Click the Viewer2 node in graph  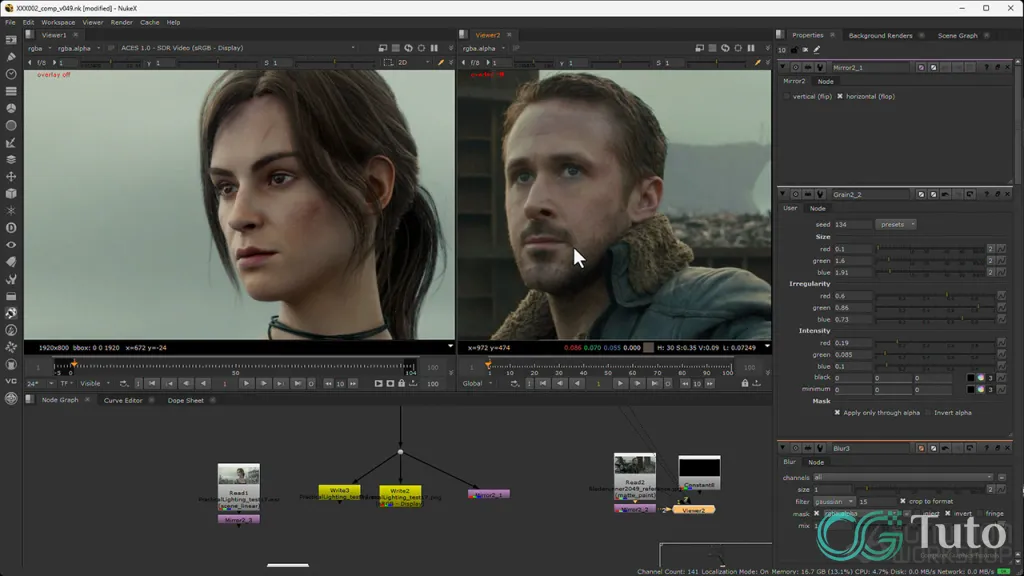(x=693, y=509)
